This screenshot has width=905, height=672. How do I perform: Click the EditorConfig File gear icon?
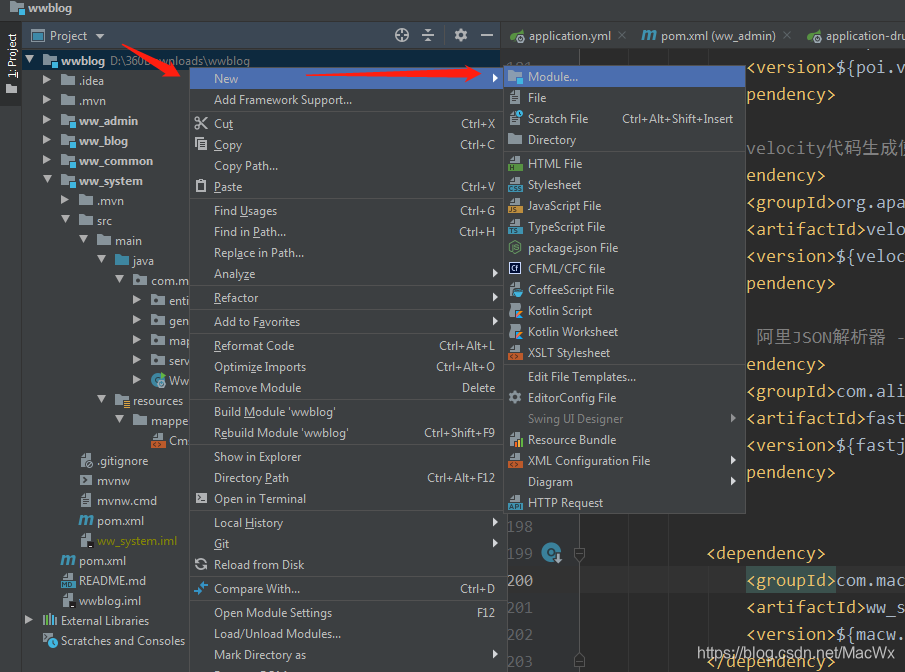pyautogui.click(x=515, y=397)
